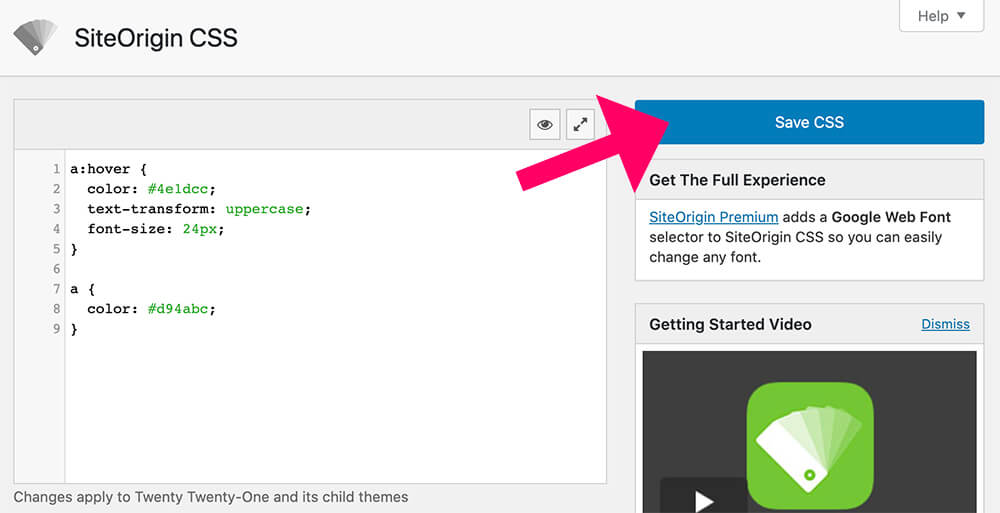Click line number 6 in editor

click(x=57, y=269)
